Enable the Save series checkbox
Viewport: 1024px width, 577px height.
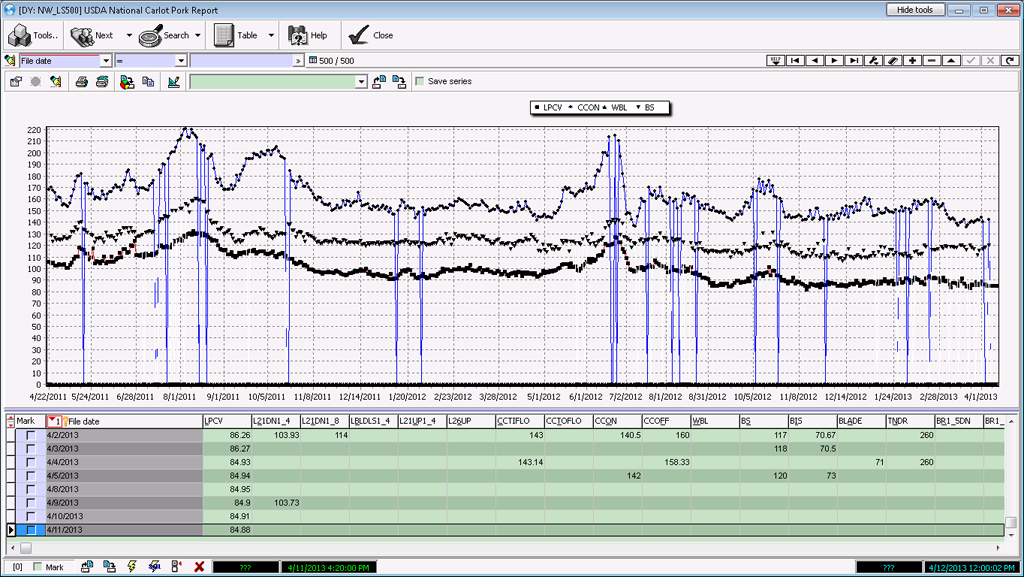pyautogui.click(x=420, y=82)
